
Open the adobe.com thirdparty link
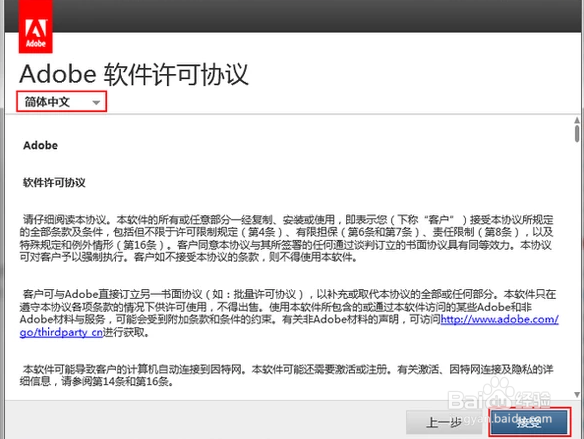[x=499, y=319]
